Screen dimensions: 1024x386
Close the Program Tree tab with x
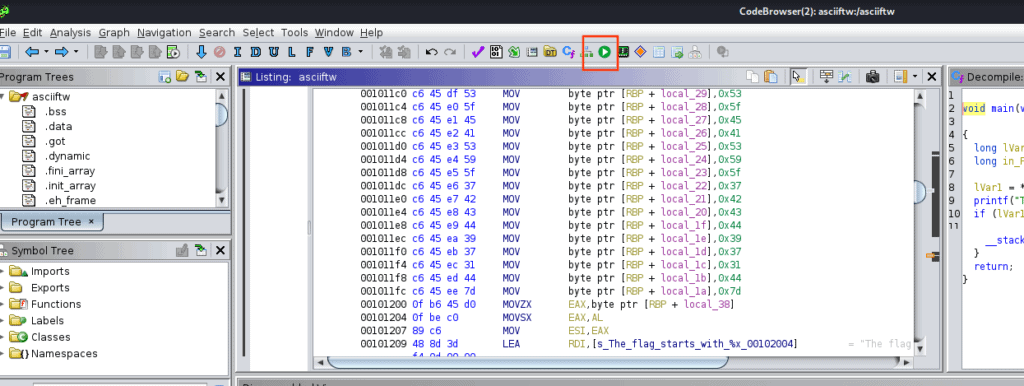[91, 221]
